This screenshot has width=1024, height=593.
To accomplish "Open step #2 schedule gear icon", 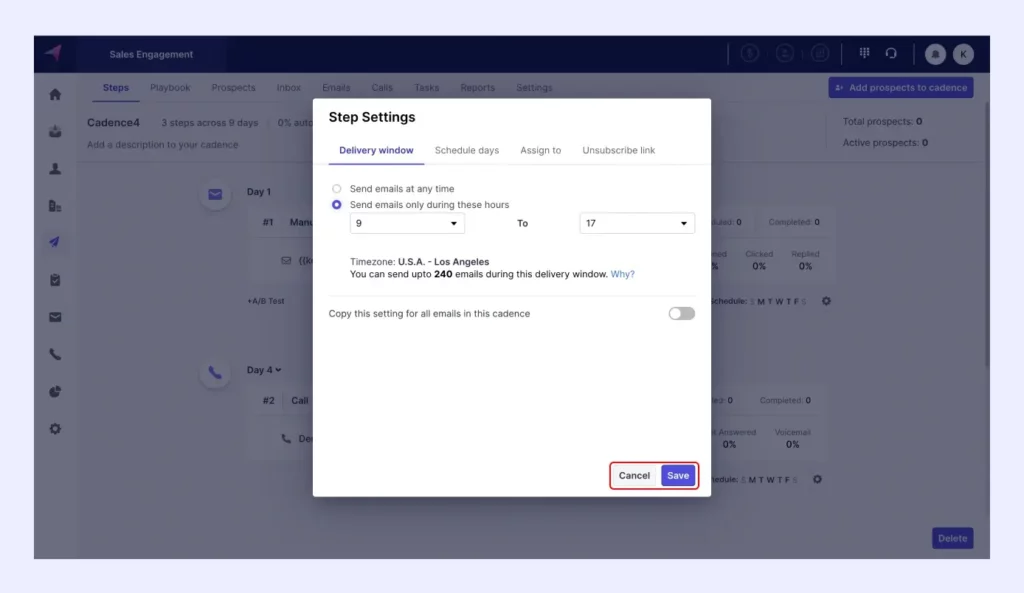I will coord(817,479).
